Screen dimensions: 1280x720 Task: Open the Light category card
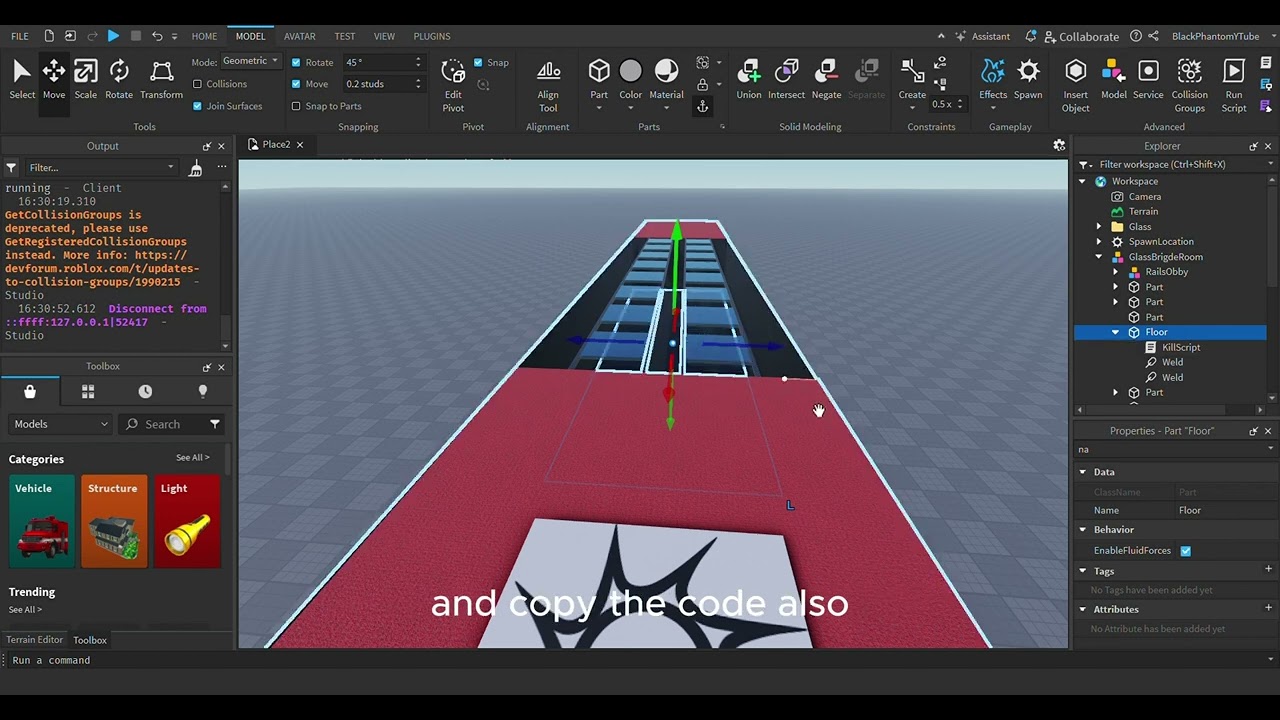pyautogui.click(x=188, y=522)
